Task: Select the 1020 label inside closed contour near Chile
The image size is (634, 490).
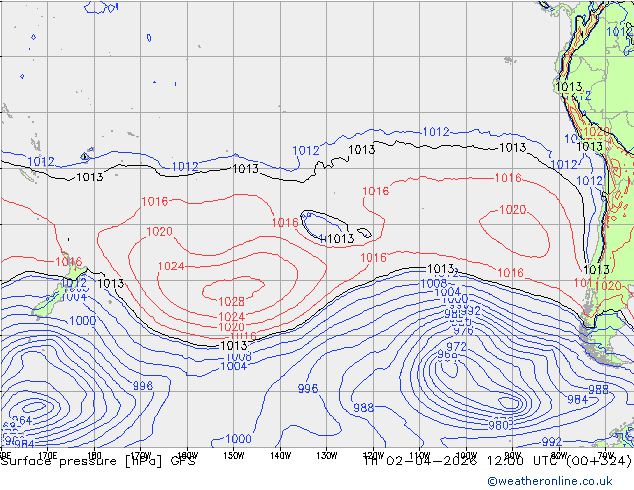Action: pos(512,209)
